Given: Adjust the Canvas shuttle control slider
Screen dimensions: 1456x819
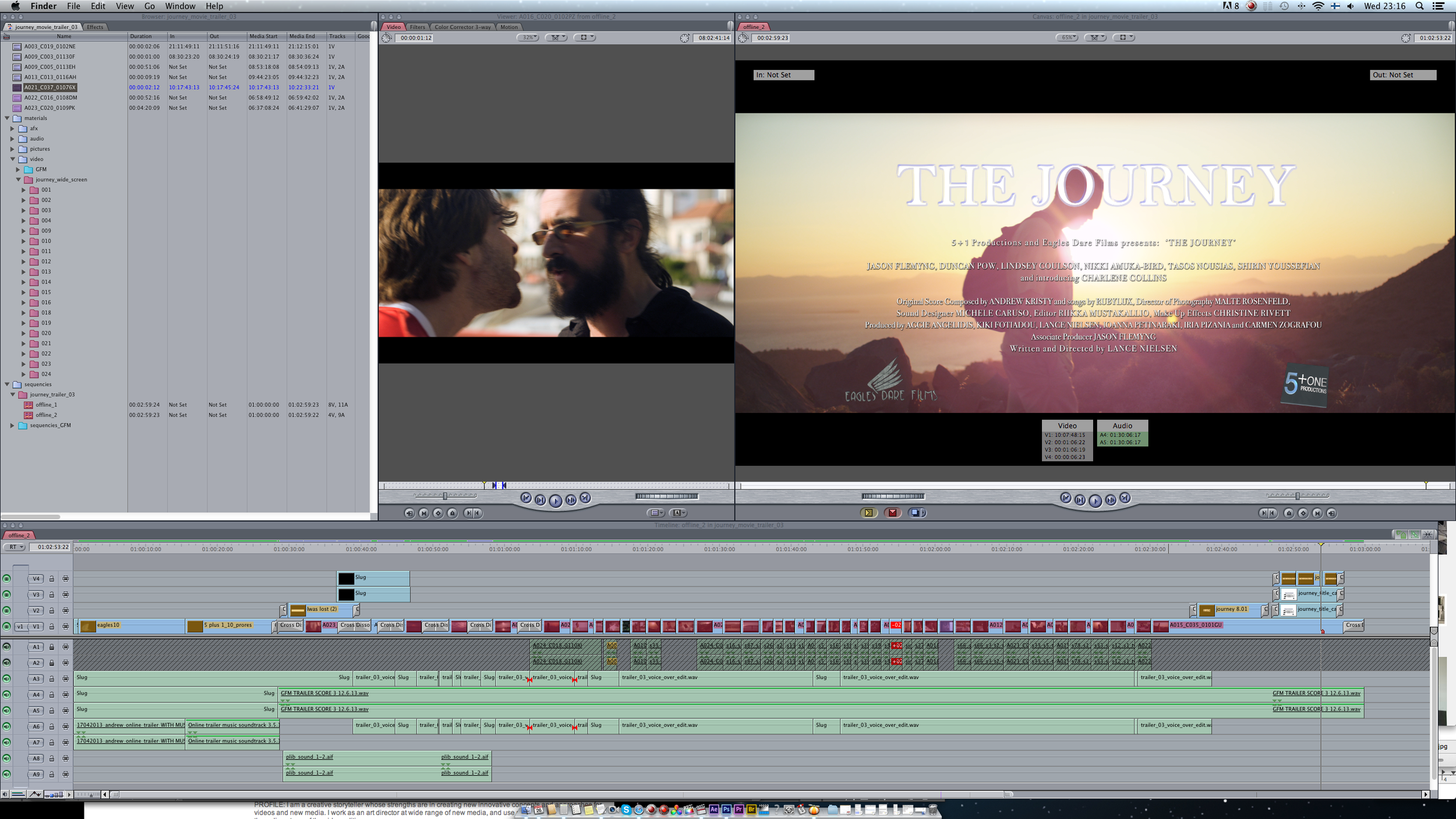Looking at the screenshot, I should point(1298,496).
